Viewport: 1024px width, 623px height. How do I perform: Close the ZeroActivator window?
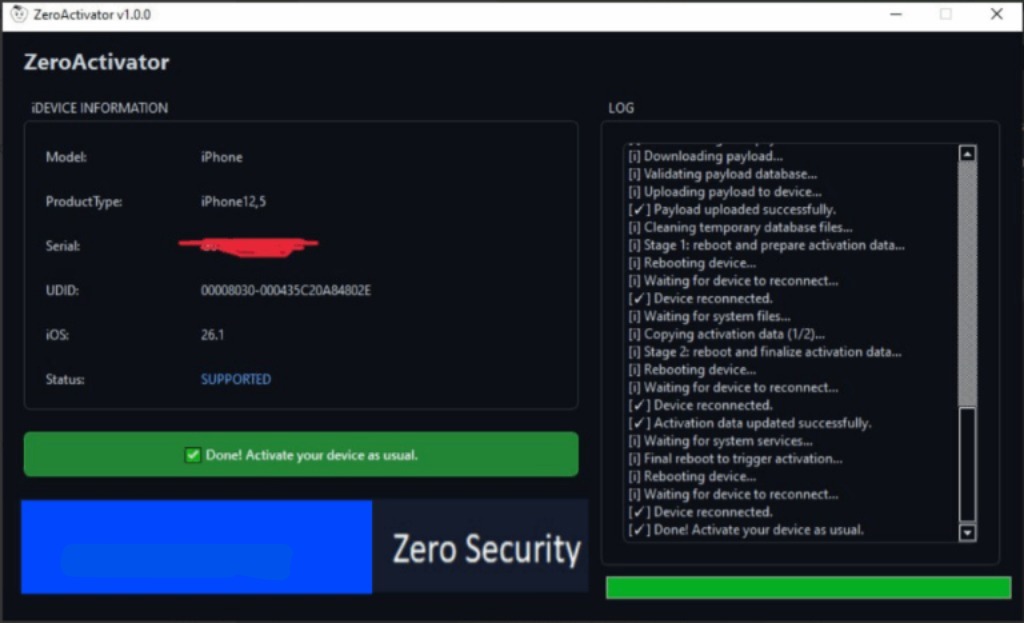pos(996,15)
